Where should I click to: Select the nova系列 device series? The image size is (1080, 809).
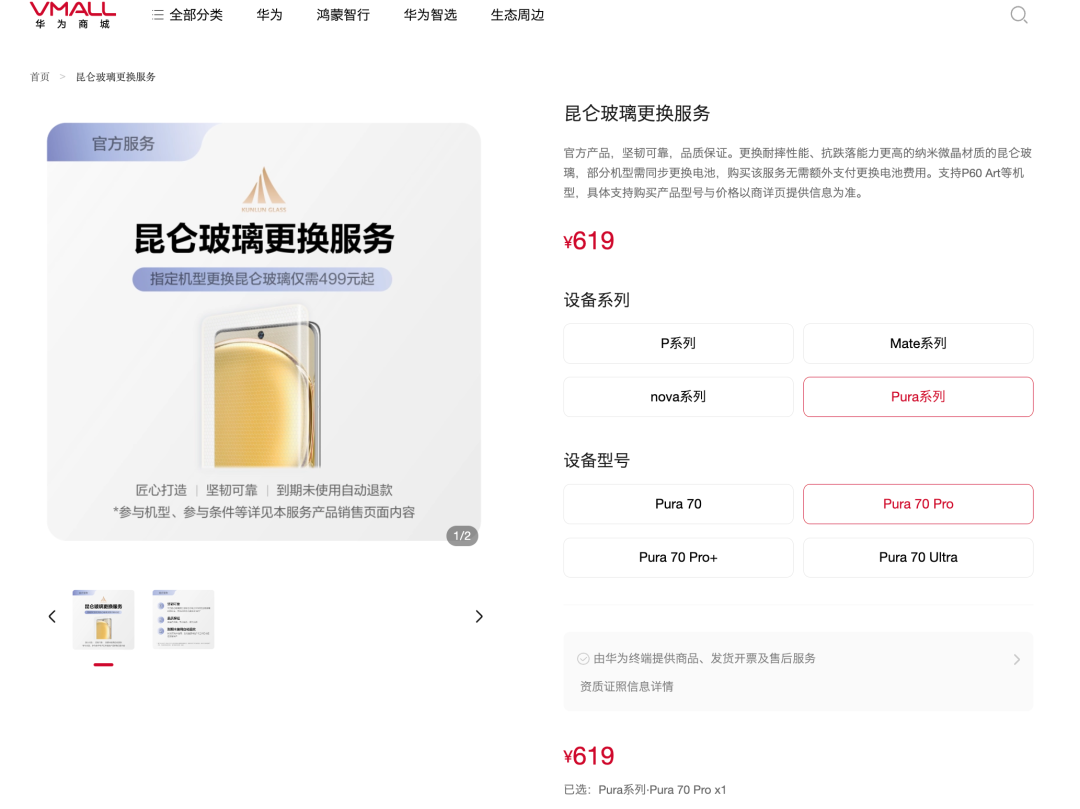click(x=678, y=397)
